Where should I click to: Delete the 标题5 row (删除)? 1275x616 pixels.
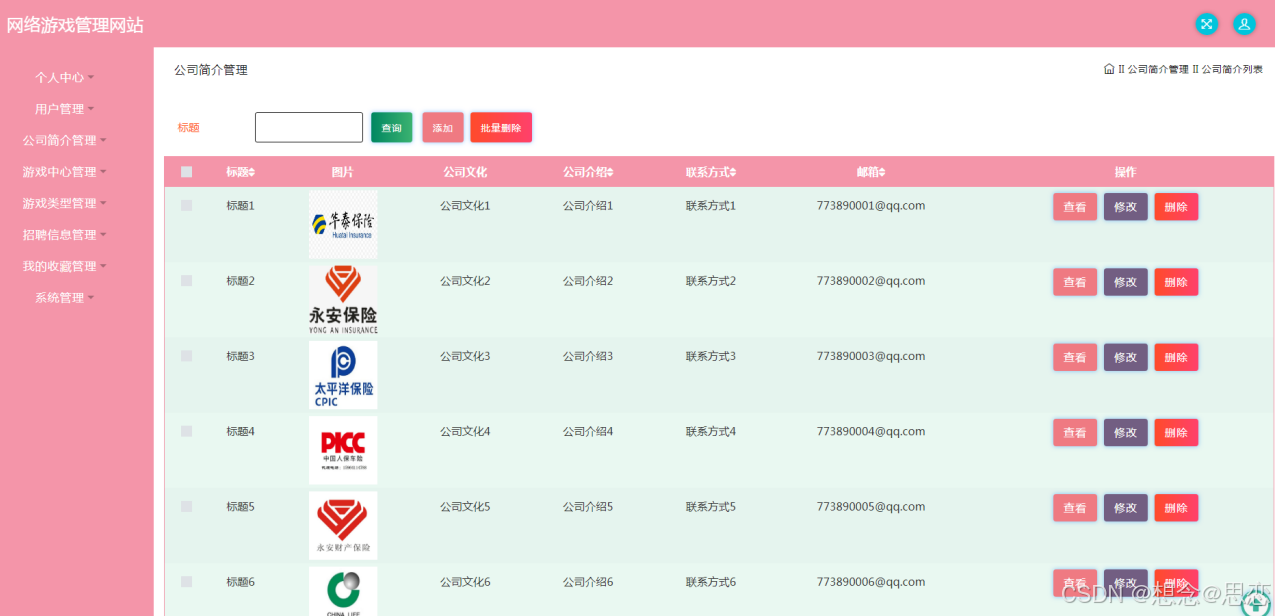click(1176, 508)
